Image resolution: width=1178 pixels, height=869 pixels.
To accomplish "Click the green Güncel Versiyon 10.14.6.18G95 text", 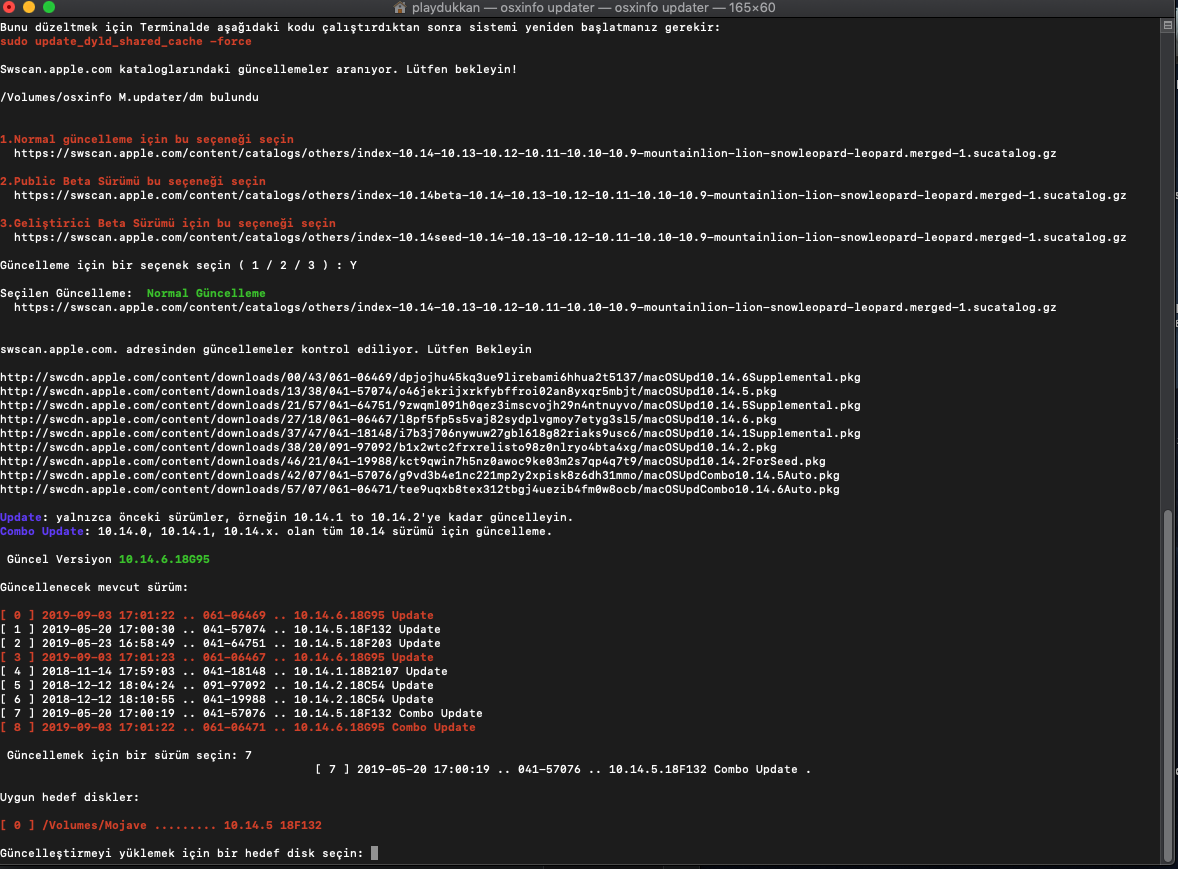I will [163, 559].
